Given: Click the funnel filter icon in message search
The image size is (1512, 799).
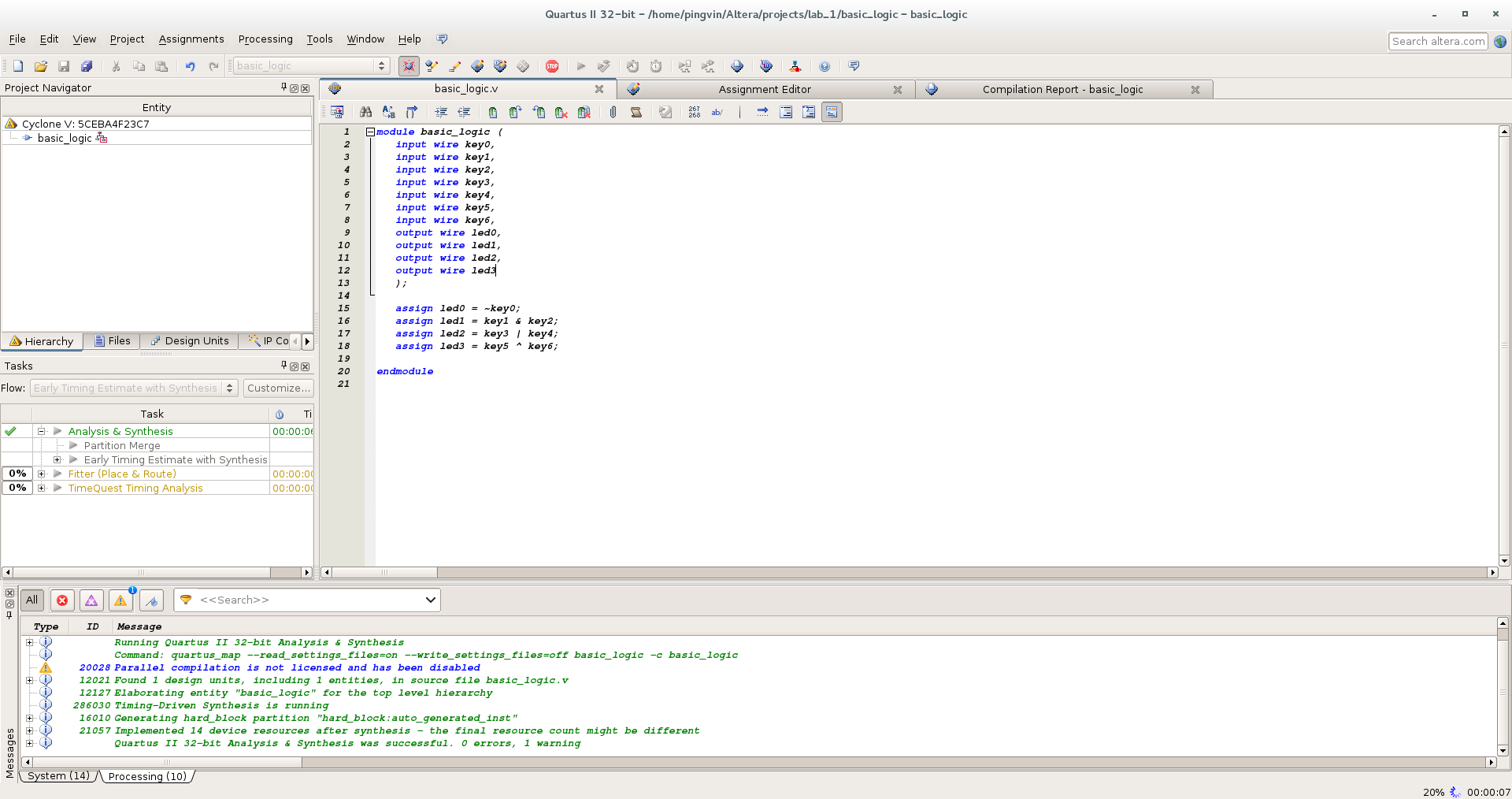Looking at the screenshot, I should (186, 600).
